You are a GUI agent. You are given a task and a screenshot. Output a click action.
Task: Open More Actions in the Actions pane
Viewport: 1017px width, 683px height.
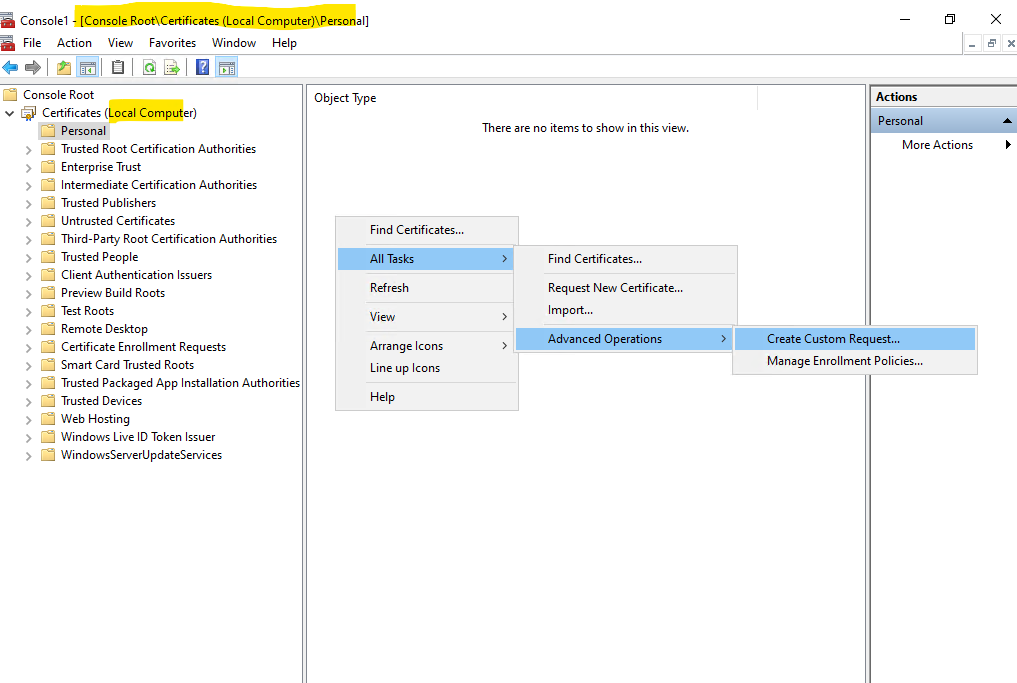tap(944, 145)
